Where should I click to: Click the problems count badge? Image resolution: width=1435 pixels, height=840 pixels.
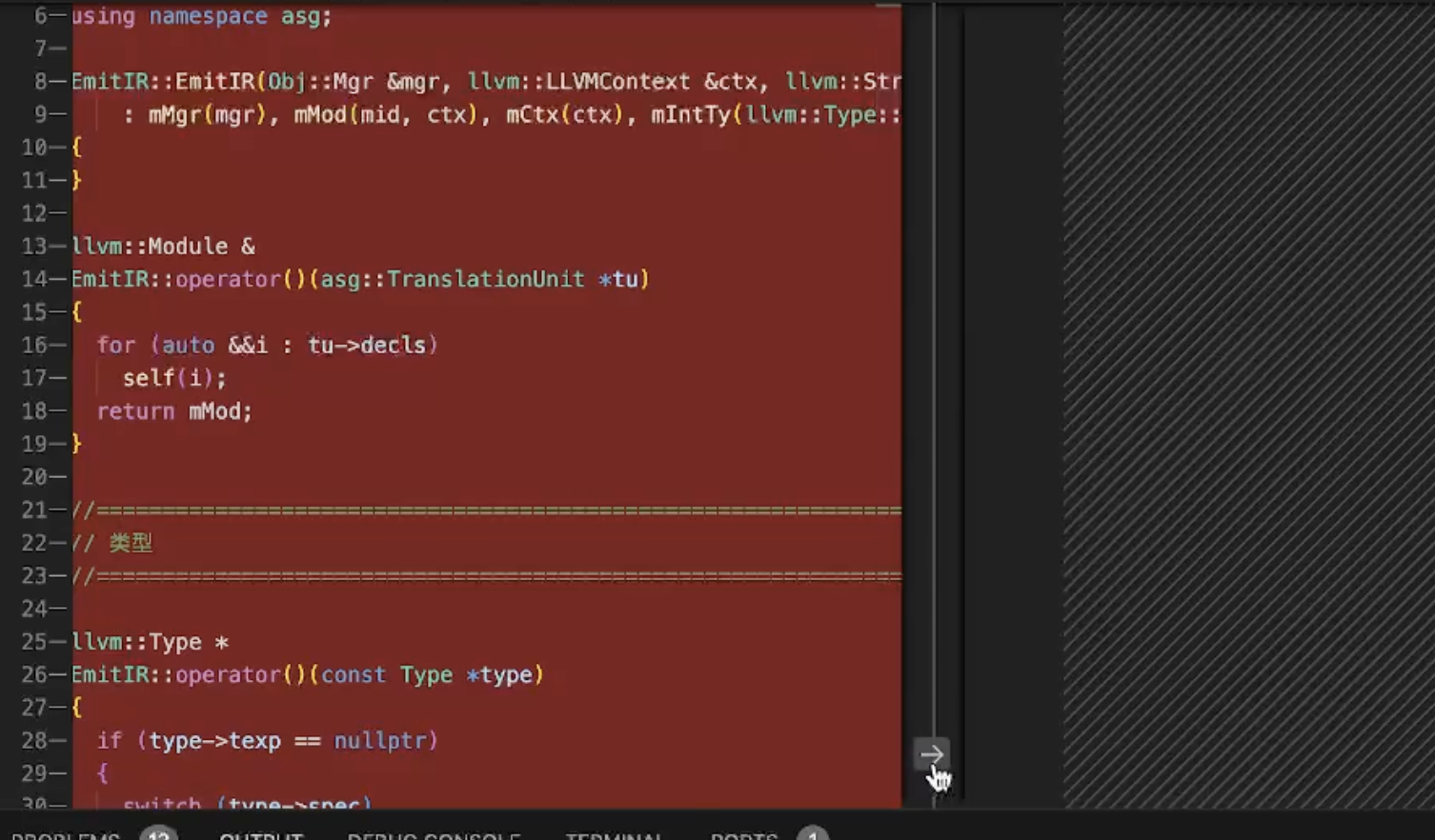(x=158, y=835)
